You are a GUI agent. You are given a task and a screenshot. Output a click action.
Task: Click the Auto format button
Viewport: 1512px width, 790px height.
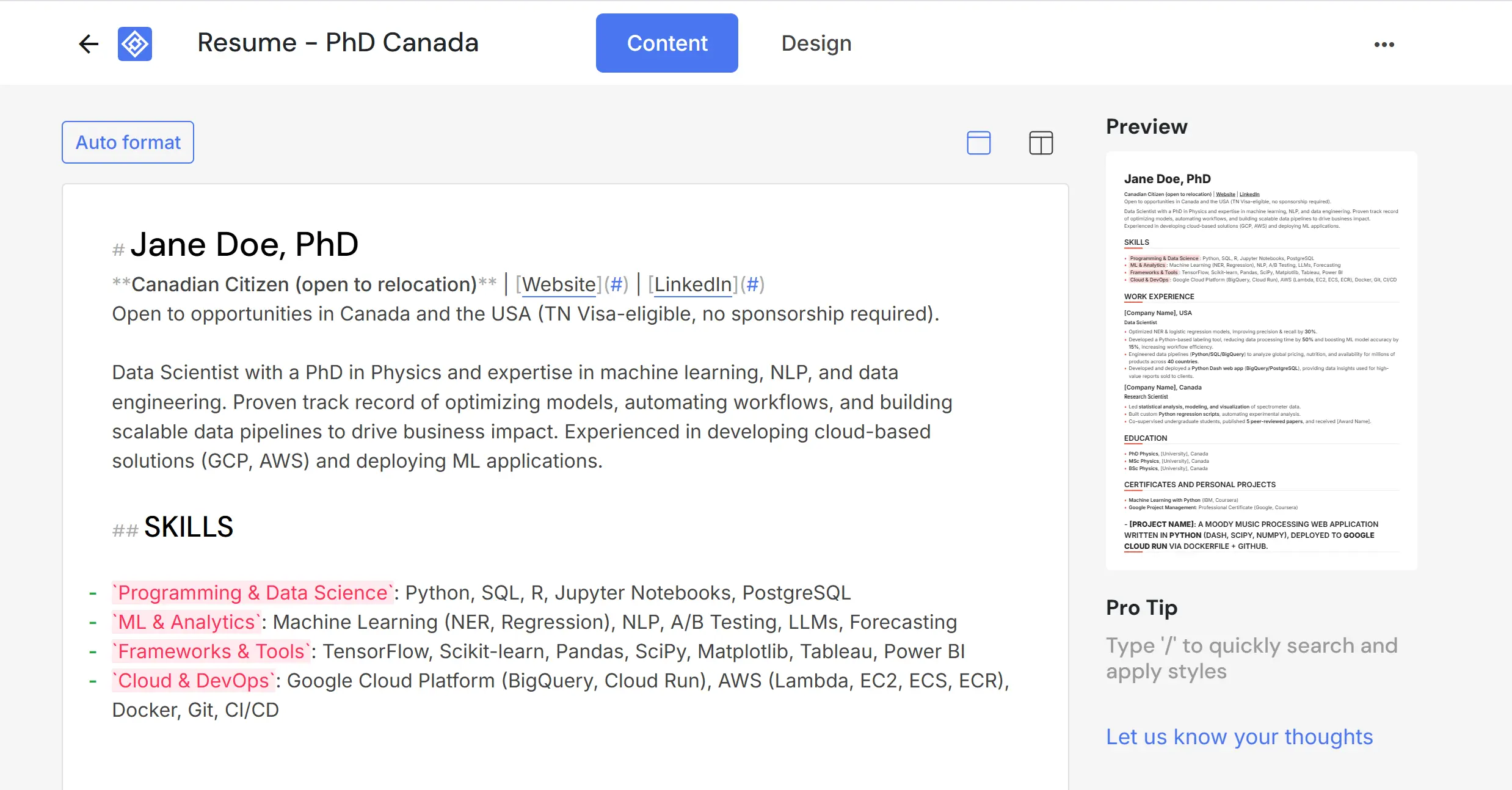coord(128,142)
